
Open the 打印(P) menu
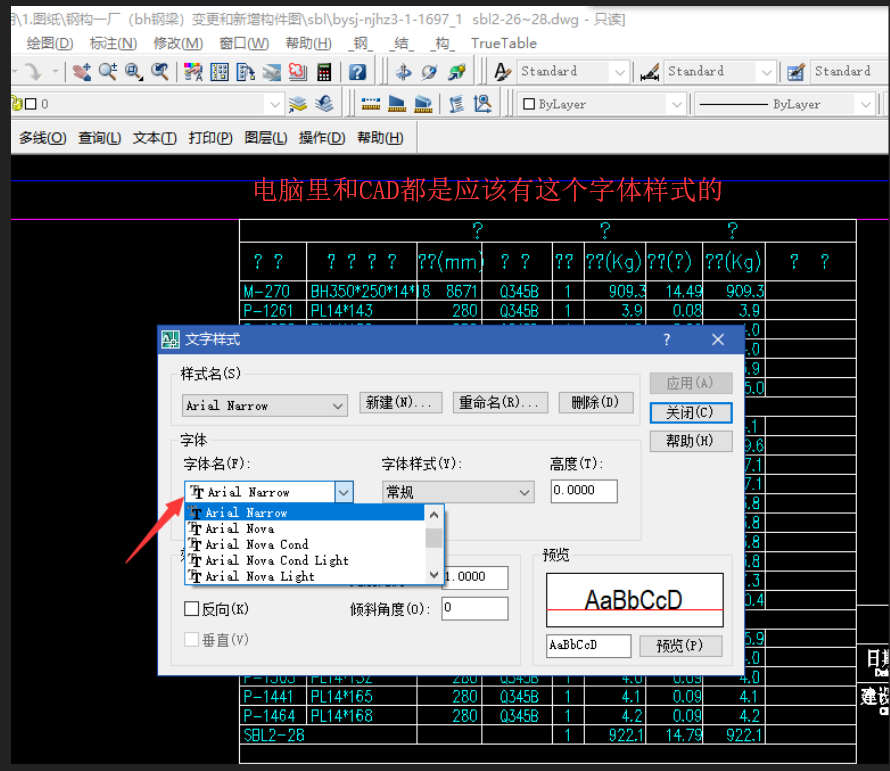[x=211, y=138]
